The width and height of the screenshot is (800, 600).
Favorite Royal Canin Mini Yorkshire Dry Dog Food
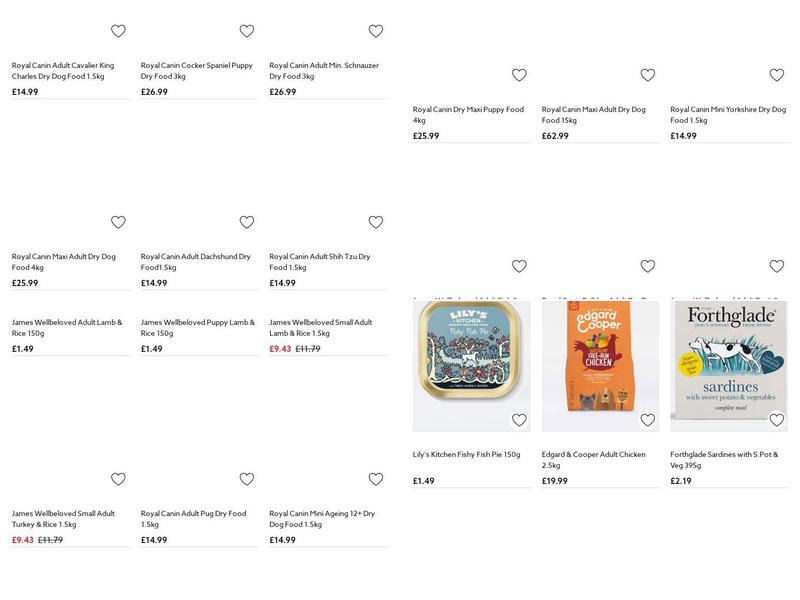pyautogui.click(x=777, y=75)
